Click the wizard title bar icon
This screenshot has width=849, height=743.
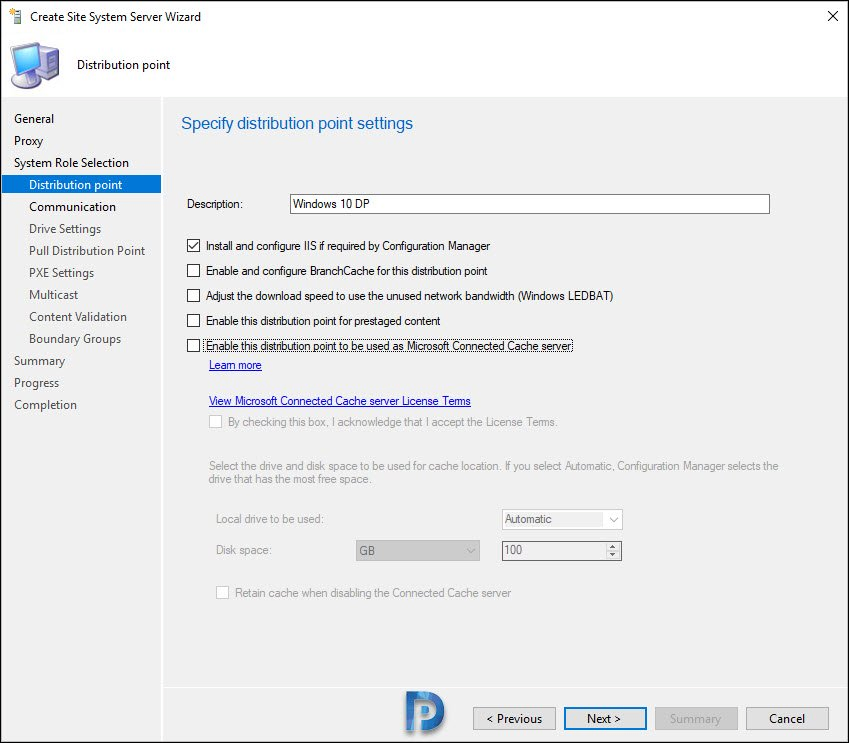16,16
